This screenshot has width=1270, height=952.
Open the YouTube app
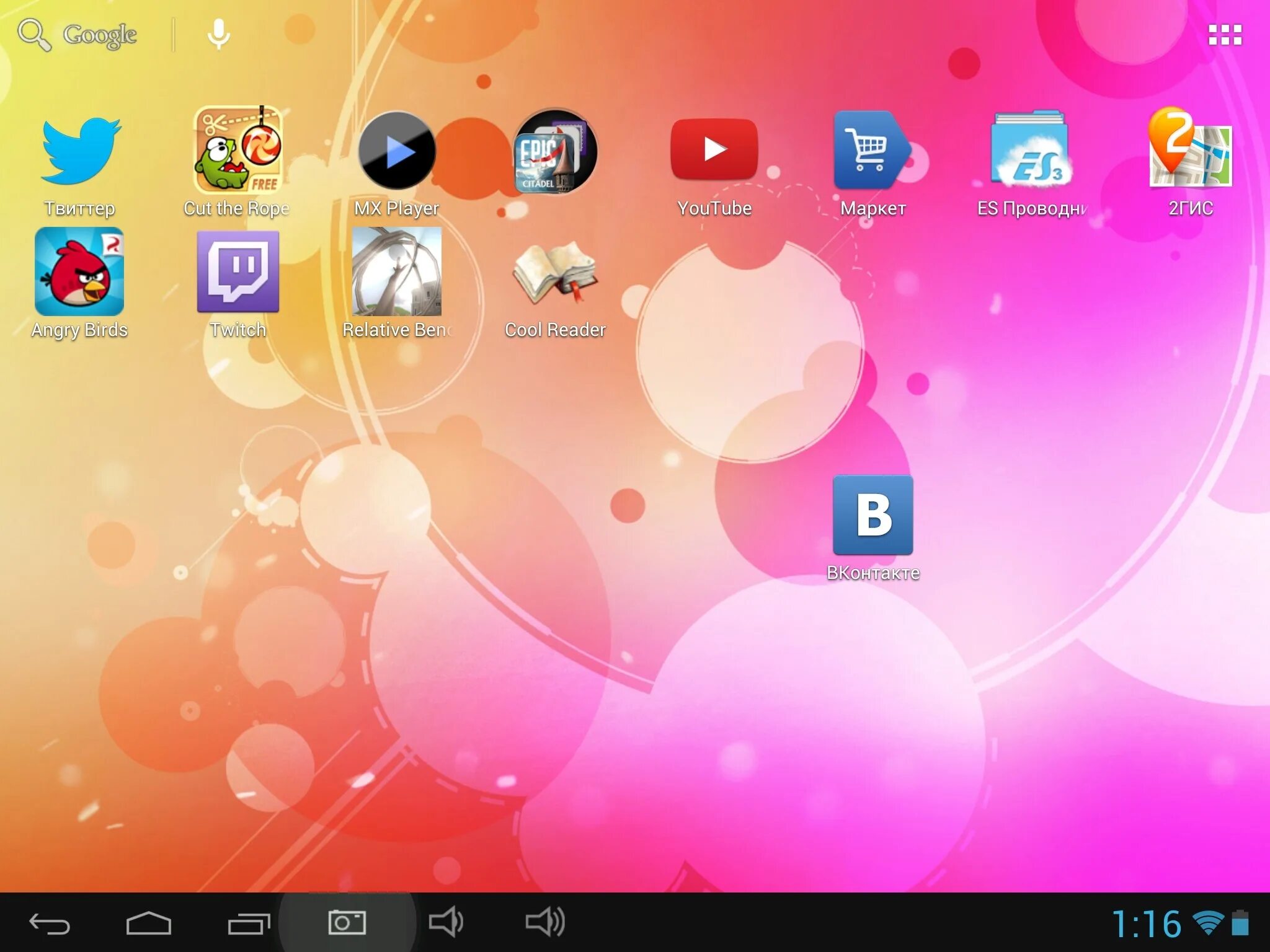coord(714,150)
